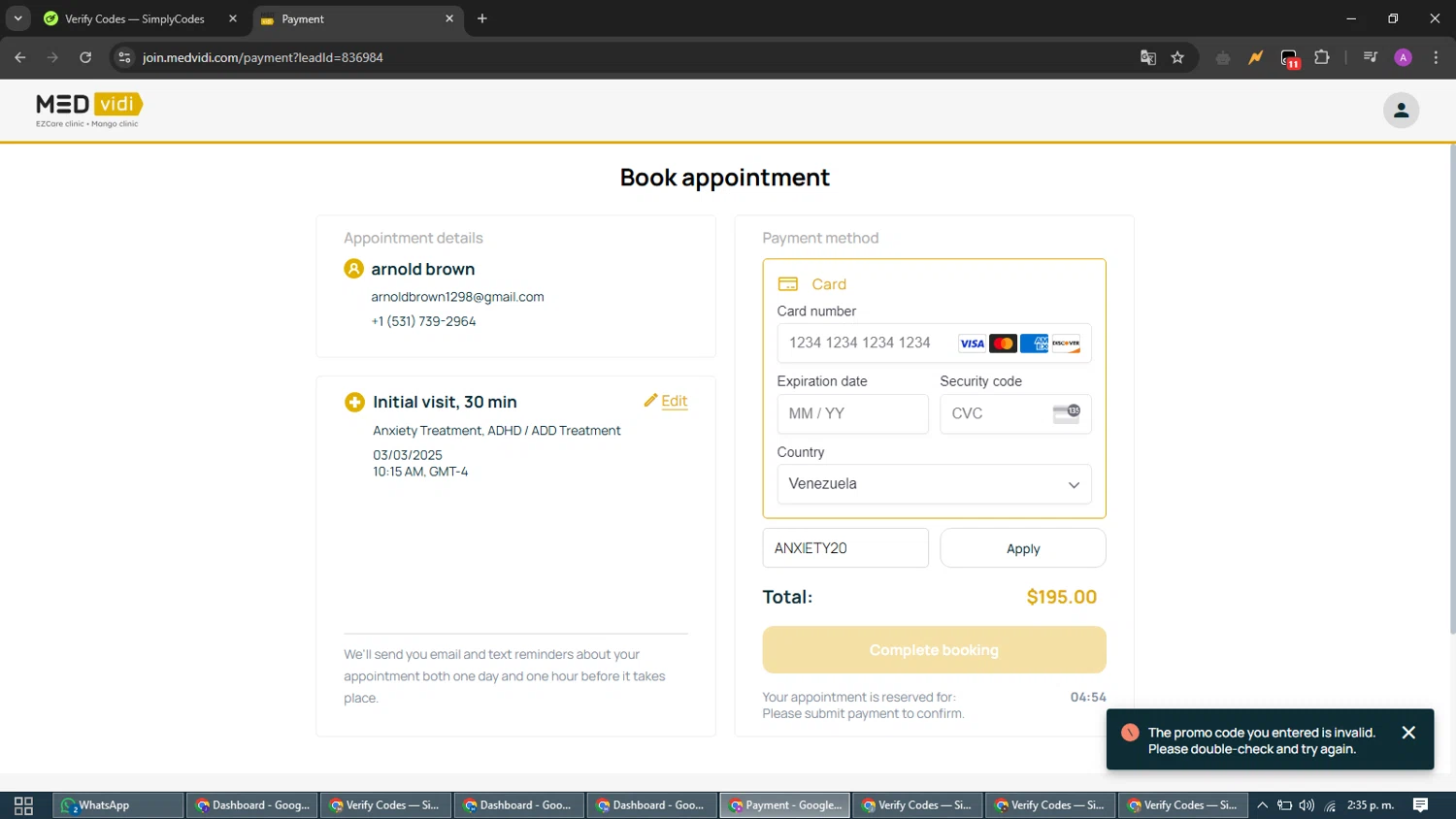Click the Visa card brand icon

coord(972,344)
